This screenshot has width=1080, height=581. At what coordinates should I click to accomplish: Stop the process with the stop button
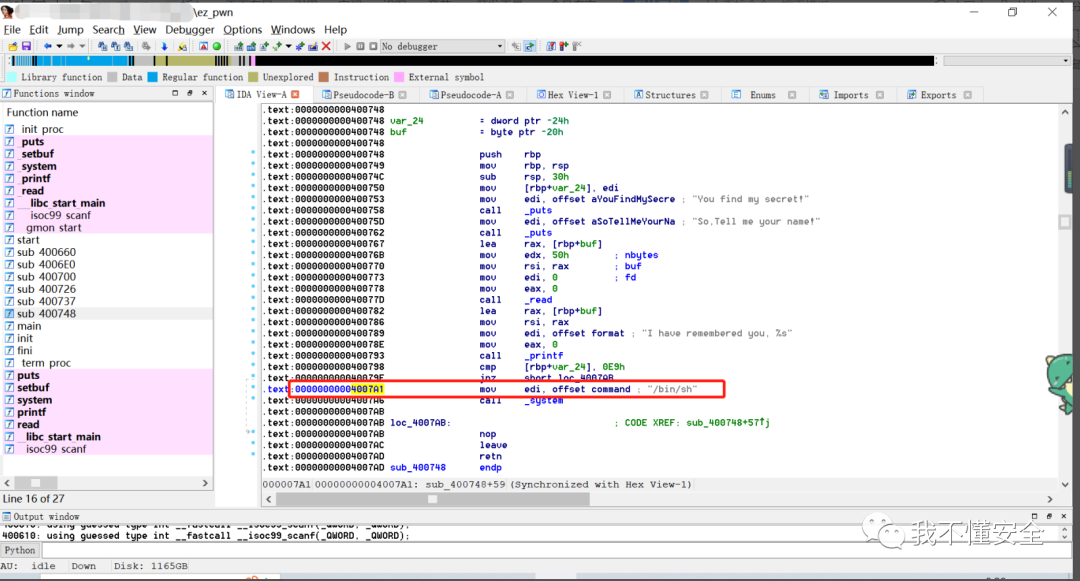coord(373,46)
